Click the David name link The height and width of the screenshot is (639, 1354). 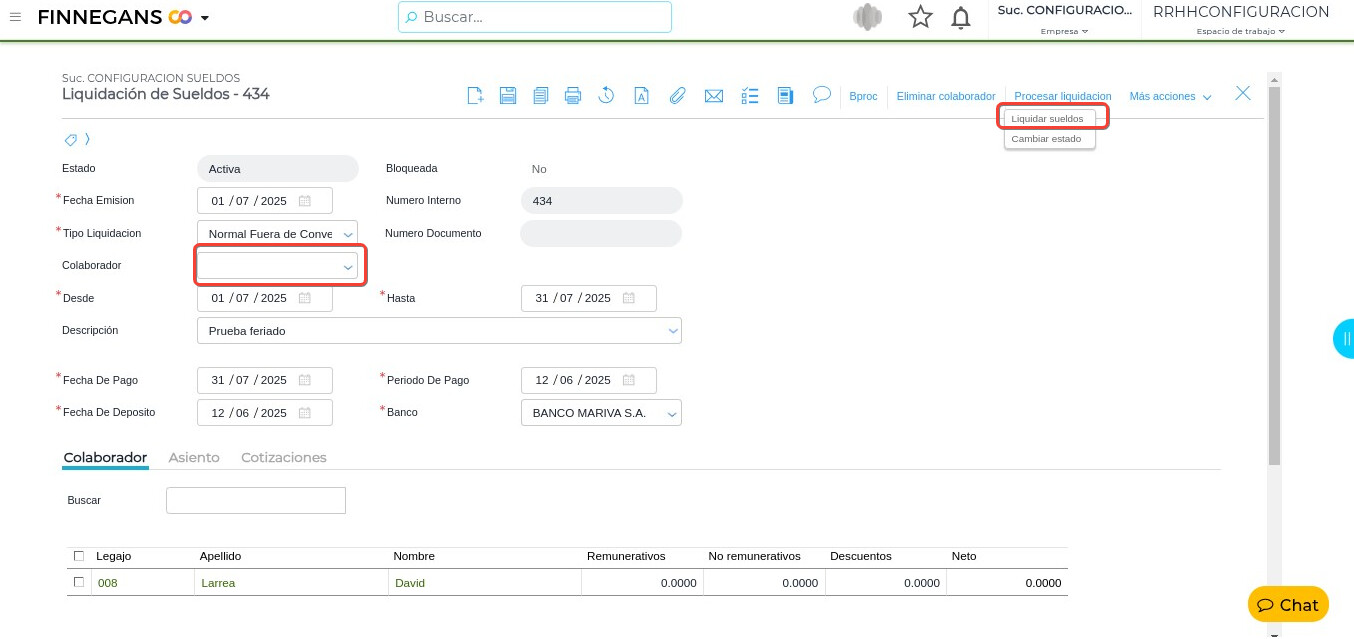410,582
